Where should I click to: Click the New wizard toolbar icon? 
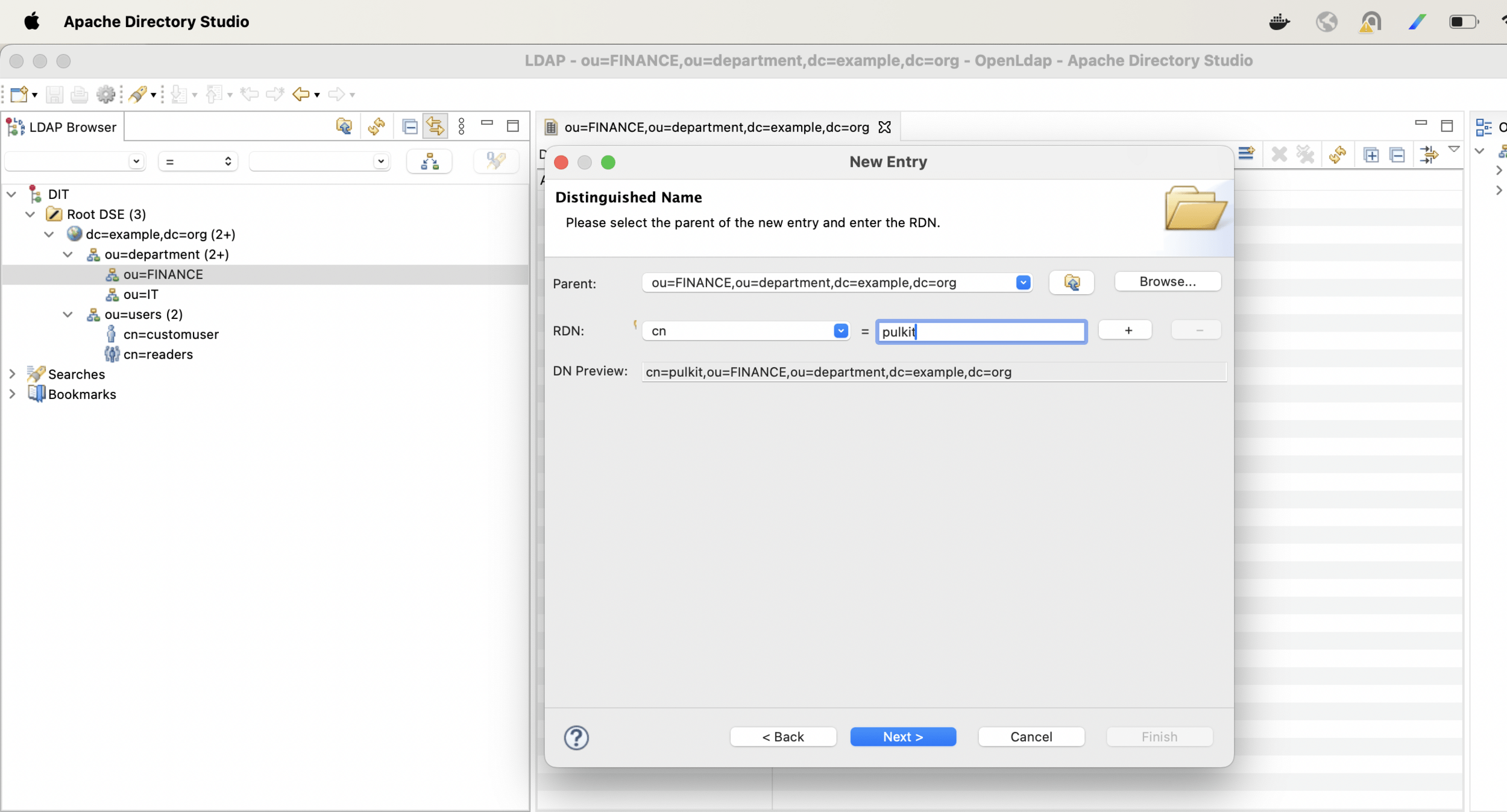point(19,94)
